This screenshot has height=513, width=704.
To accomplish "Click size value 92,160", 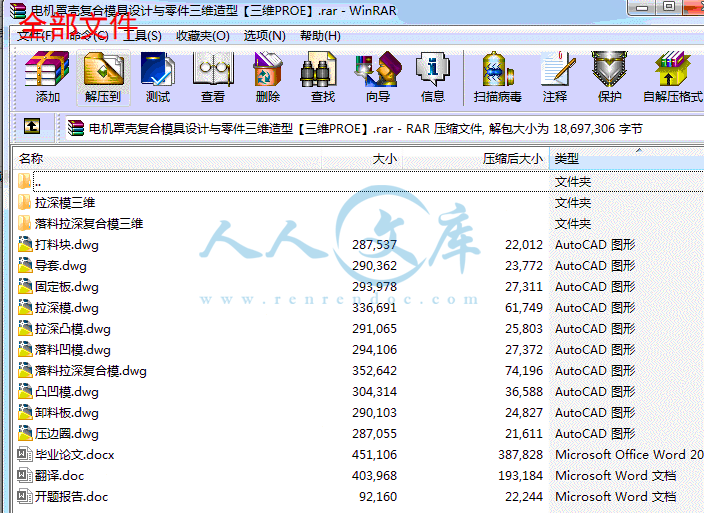I will click(378, 497).
